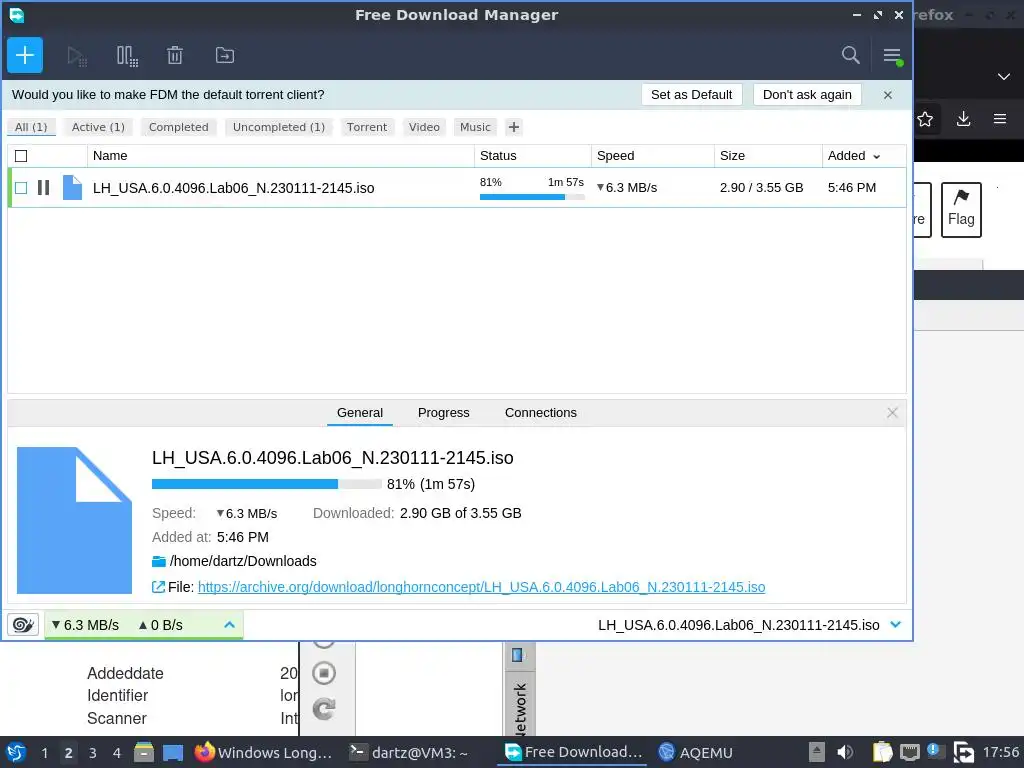The width and height of the screenshot is (1024, 768).
Task: Open the archive.org download file link
Action: (481, 587)
